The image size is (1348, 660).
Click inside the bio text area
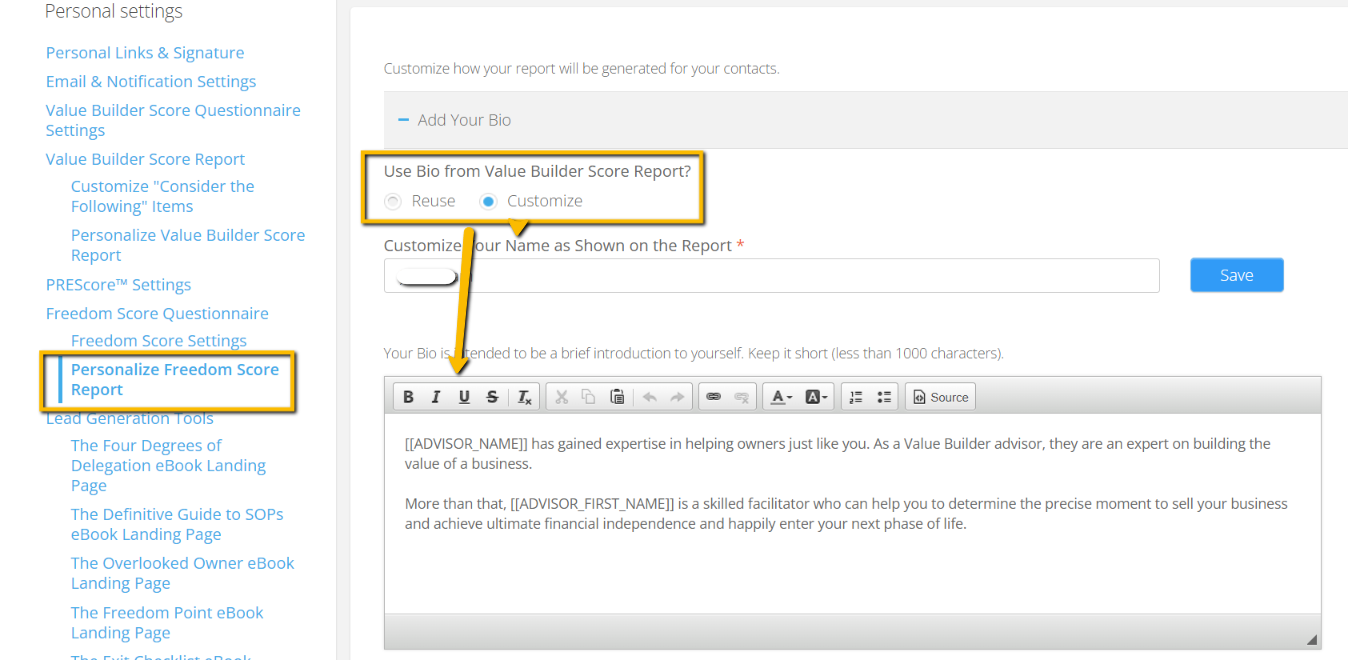click(x=852, y=513)
